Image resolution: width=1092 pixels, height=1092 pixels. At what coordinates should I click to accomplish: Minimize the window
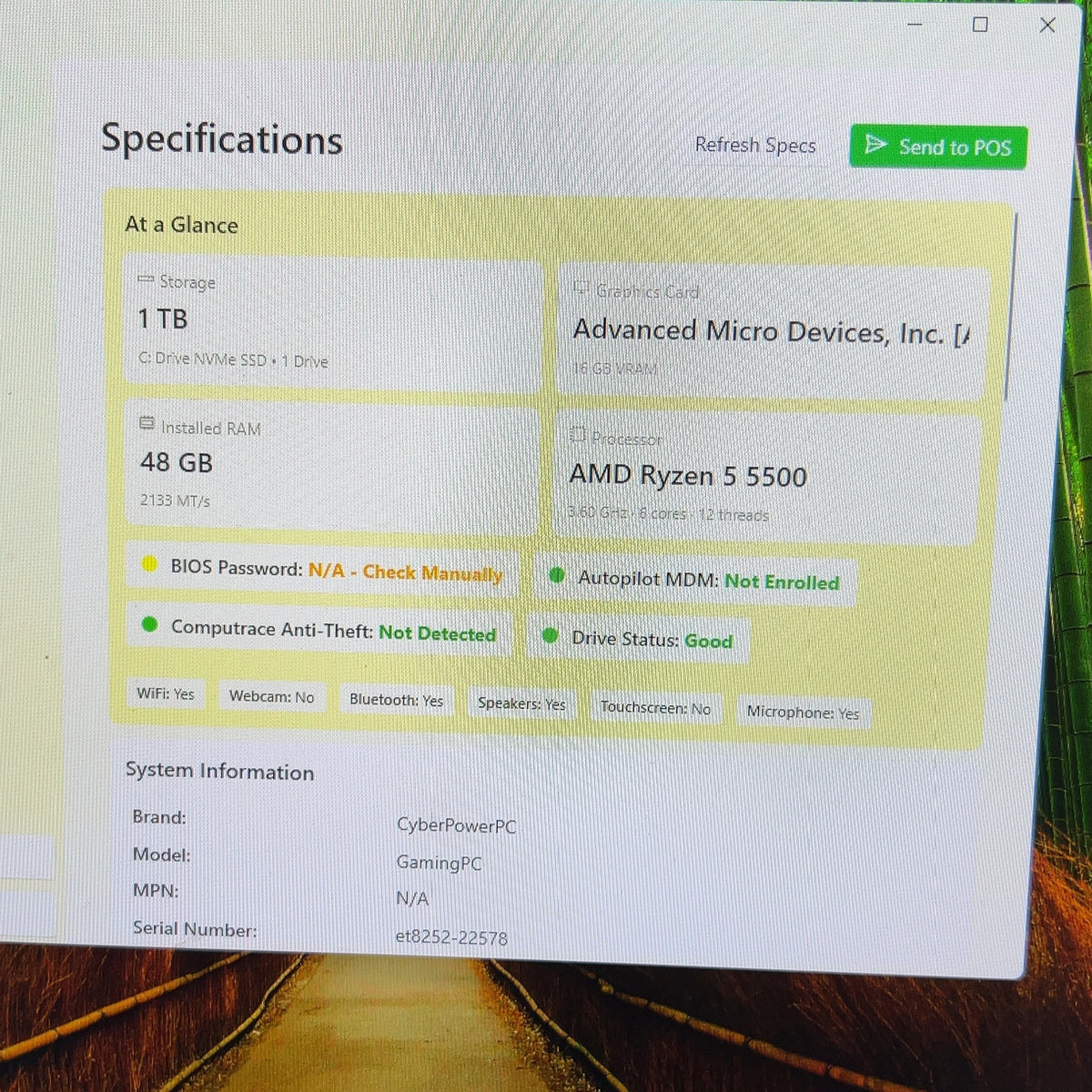[915, 24]
